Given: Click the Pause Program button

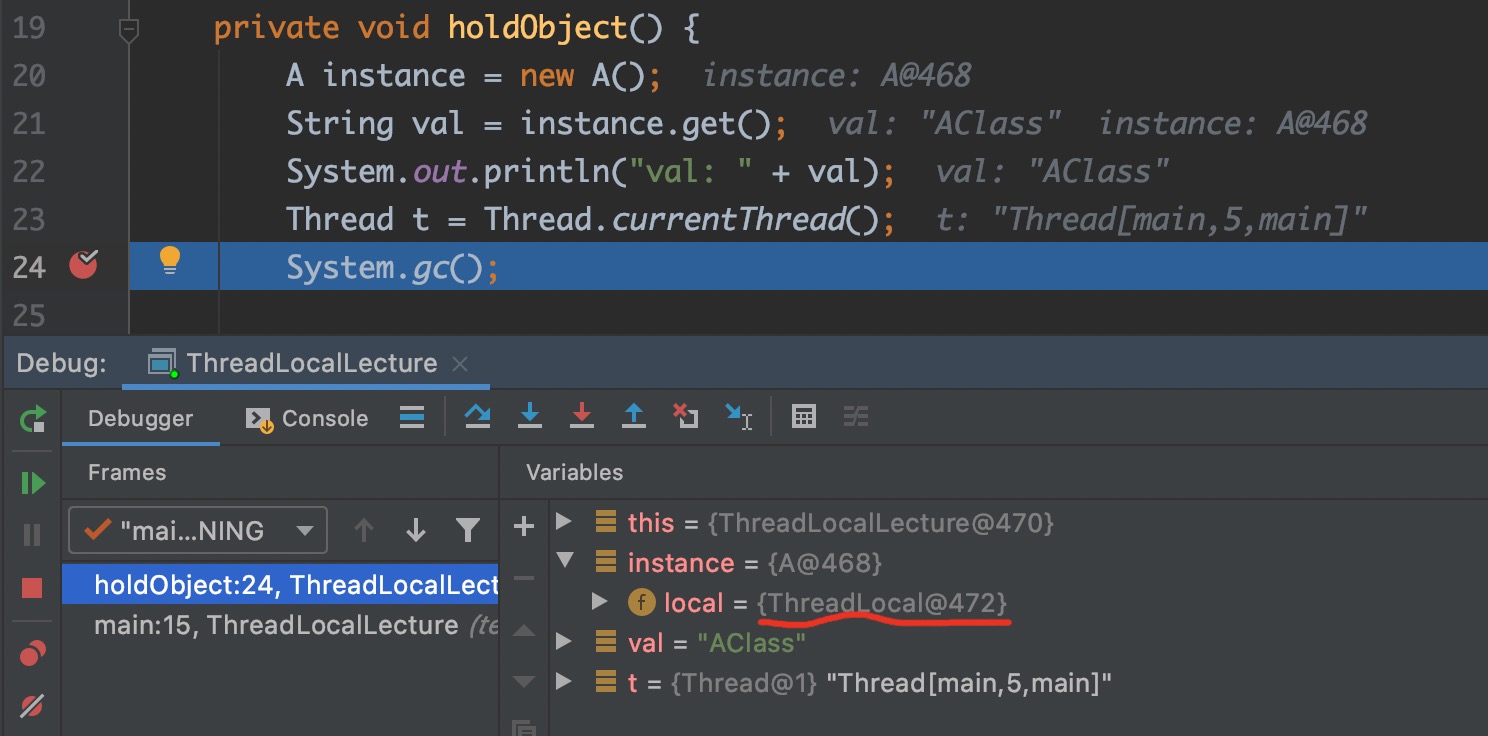Looking at the screenshot, I should tap(32, 535).
